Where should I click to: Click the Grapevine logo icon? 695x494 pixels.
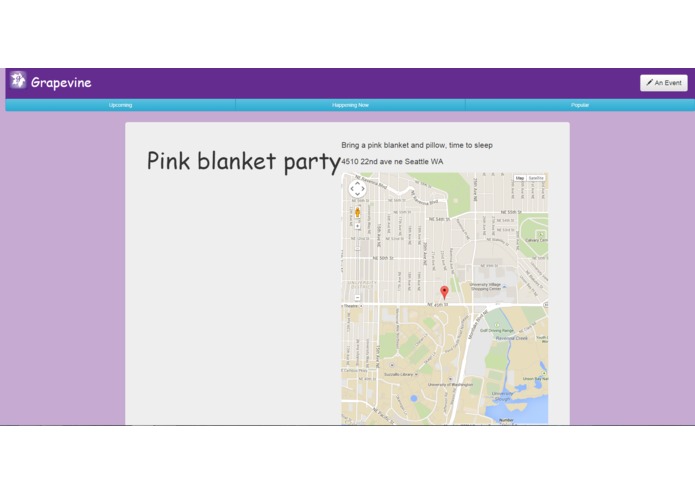(18, 80)
